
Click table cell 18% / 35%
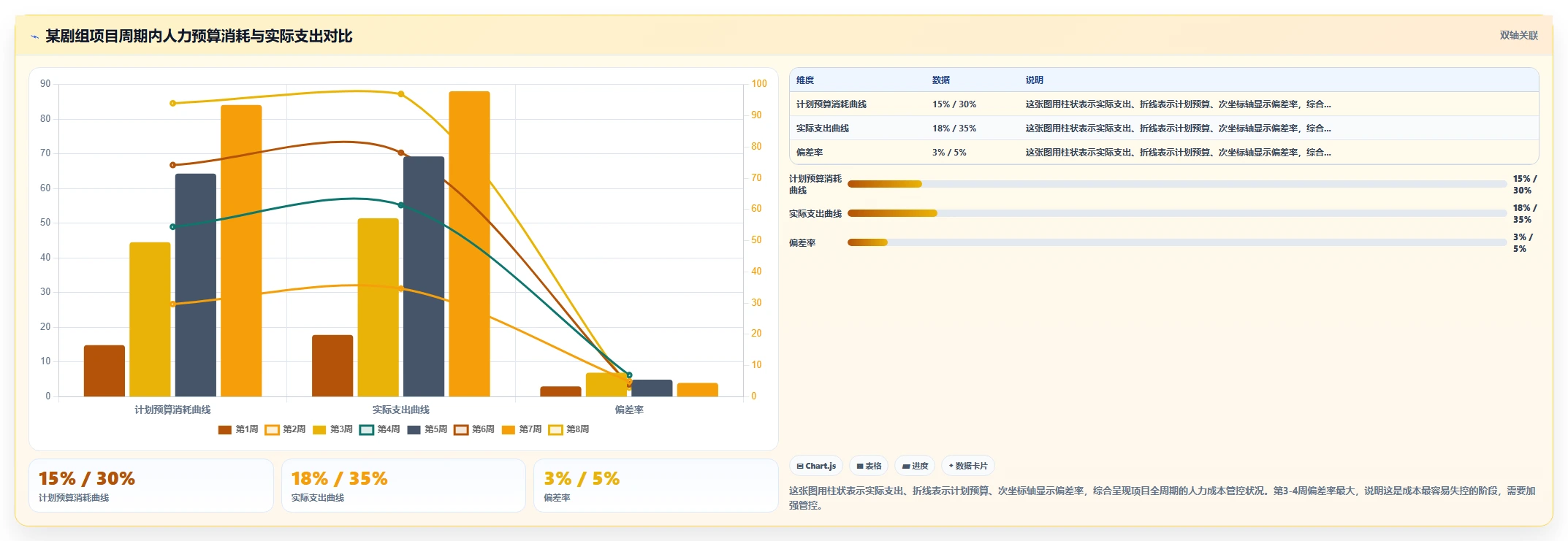[954, 128]
